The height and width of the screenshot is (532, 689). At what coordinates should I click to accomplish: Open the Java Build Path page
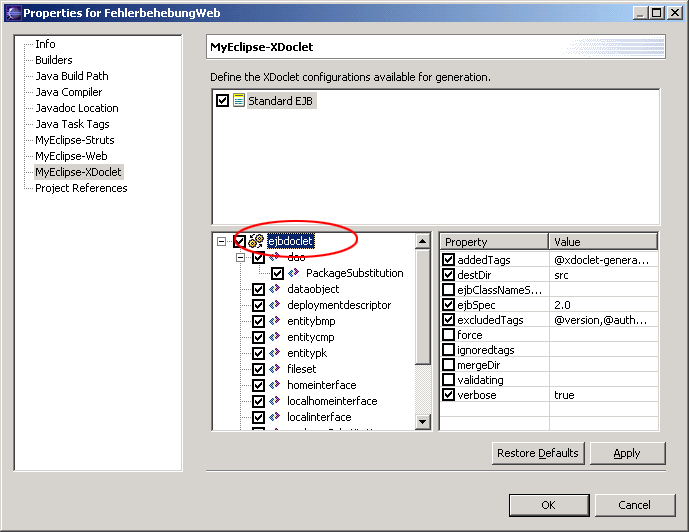click(x=71, y=76)
